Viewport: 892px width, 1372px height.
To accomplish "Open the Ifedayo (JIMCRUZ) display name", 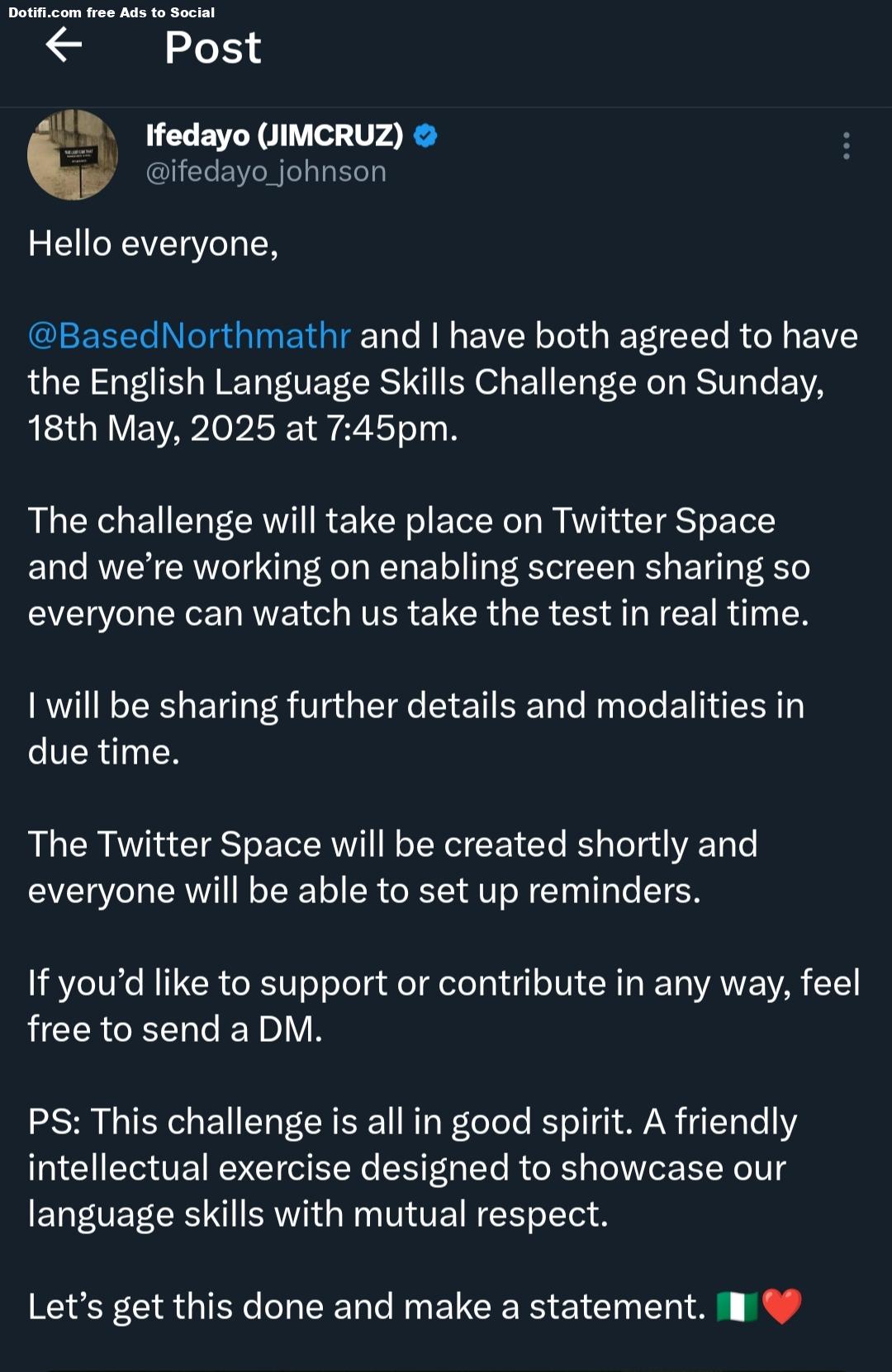I will tap(275, 135).
